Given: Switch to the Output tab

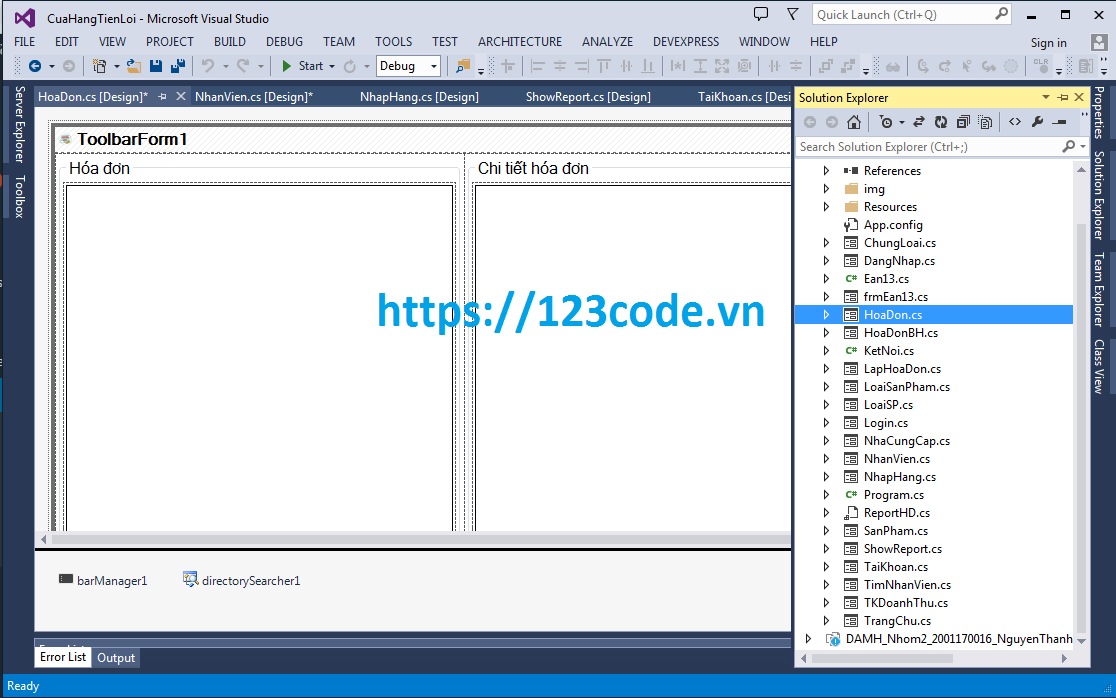Looking at the screenshot, I should point(115,657).
